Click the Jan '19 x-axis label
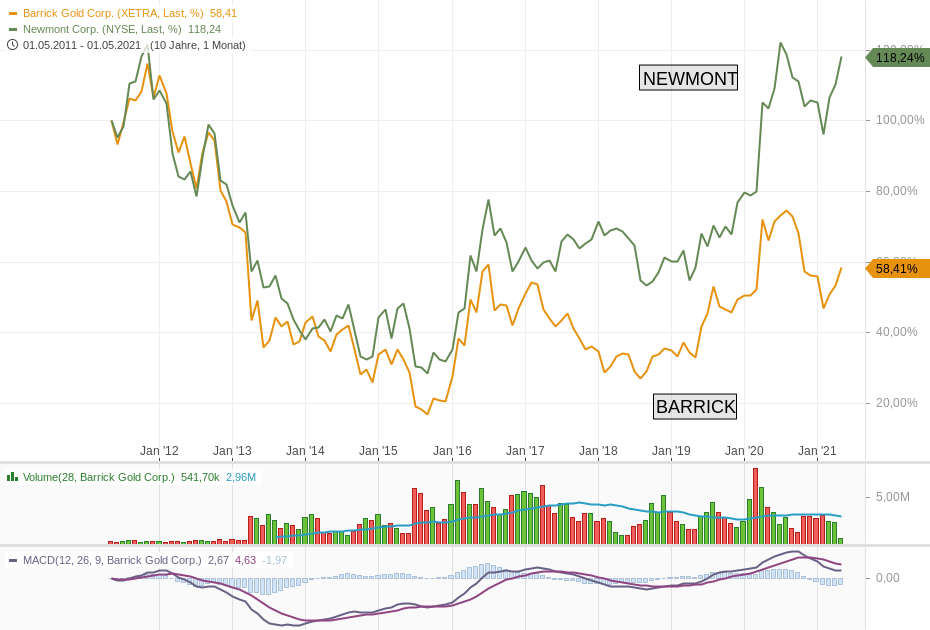The width and height of the screenshot is (930, 630). [x=671, y=451]
